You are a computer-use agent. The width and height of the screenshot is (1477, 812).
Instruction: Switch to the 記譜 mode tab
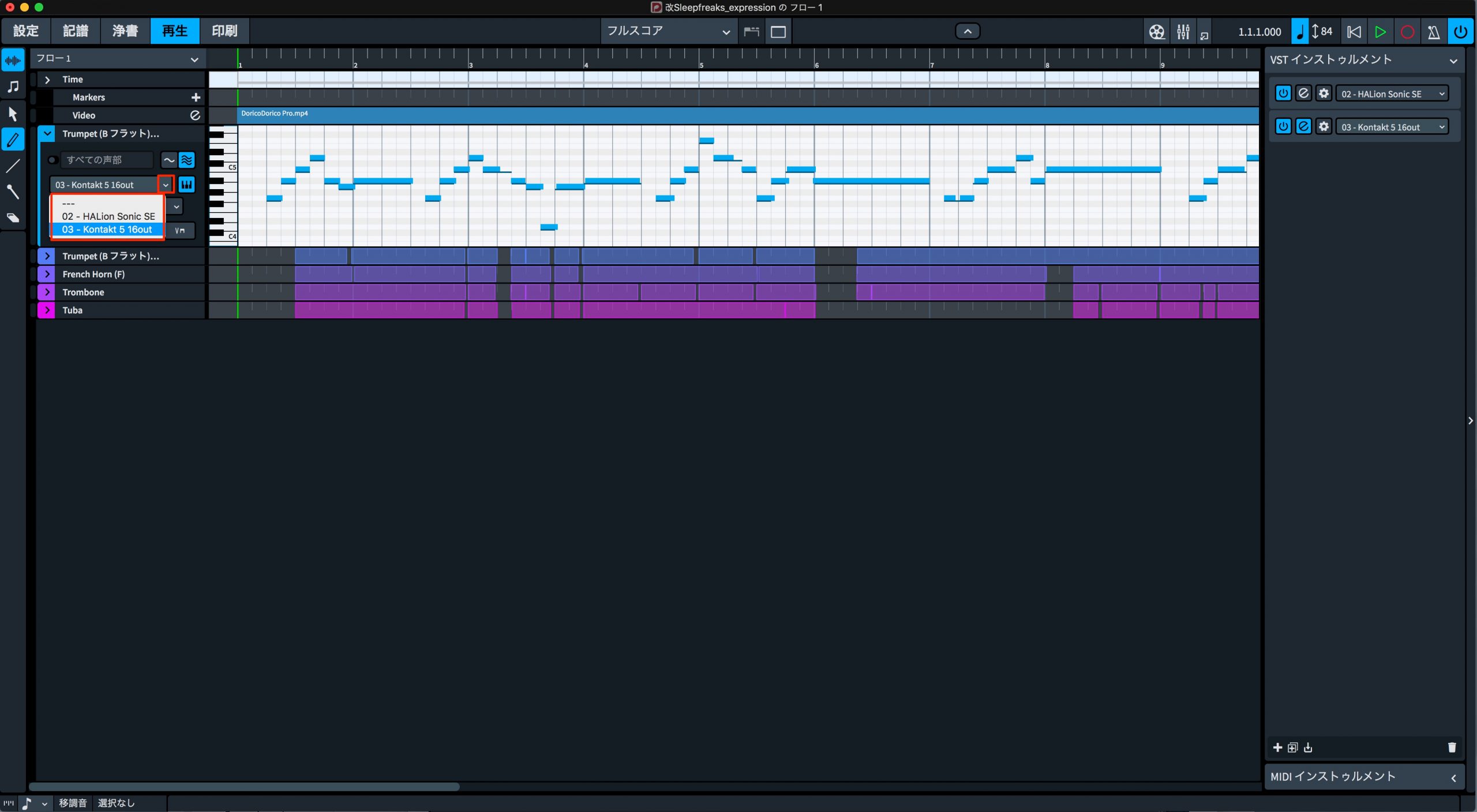[76, 31]
